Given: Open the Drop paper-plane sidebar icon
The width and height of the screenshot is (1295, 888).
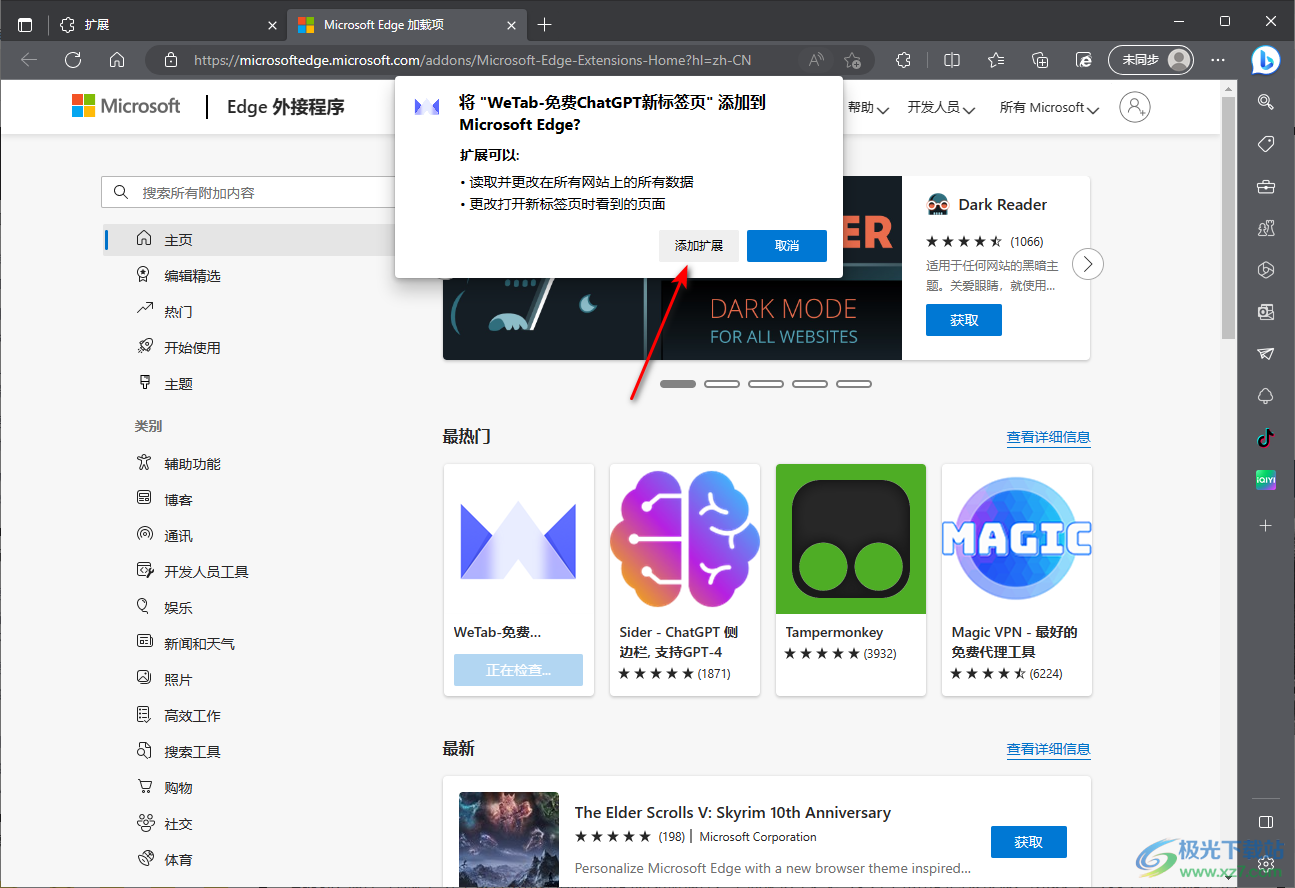Looking at the screenshot, I should point(1265,354).
